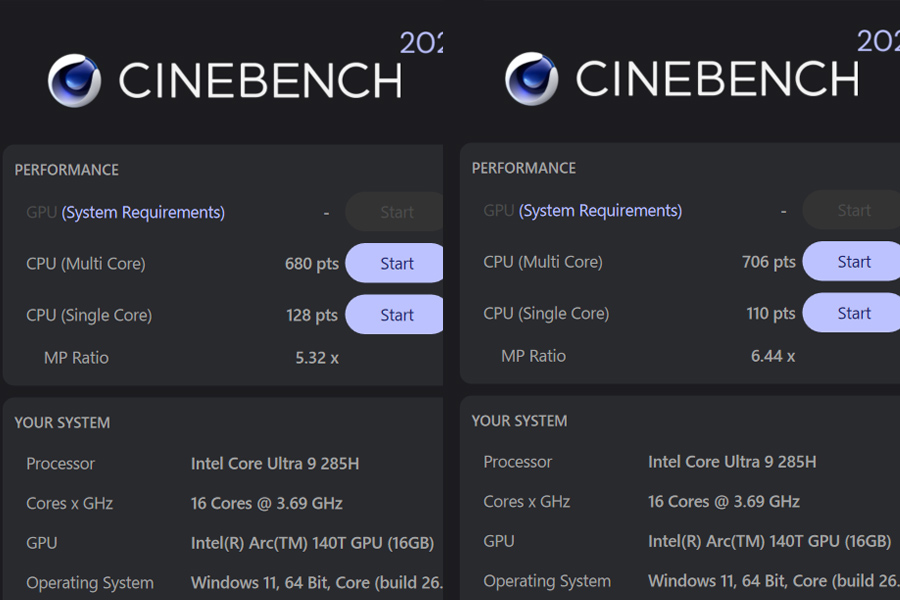Click Intel Core Ultra 9 285H in right window

pyautogui.click(x=732, y=462)
